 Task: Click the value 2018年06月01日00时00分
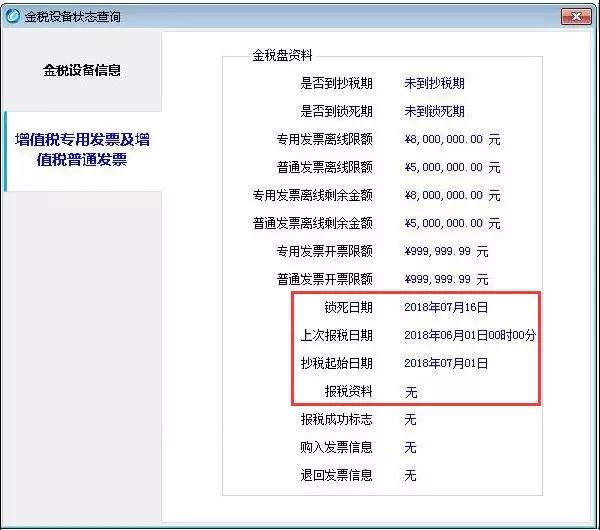(x=470, y=335)
